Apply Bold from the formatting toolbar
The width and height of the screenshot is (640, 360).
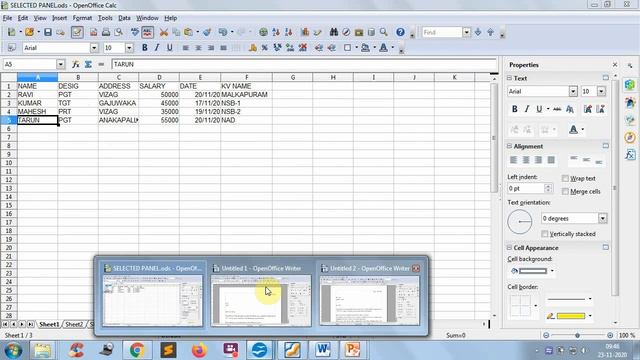144,48
